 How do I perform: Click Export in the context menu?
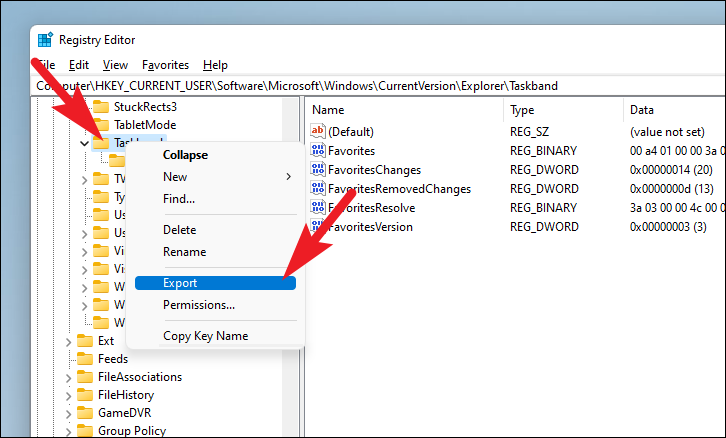215,283
